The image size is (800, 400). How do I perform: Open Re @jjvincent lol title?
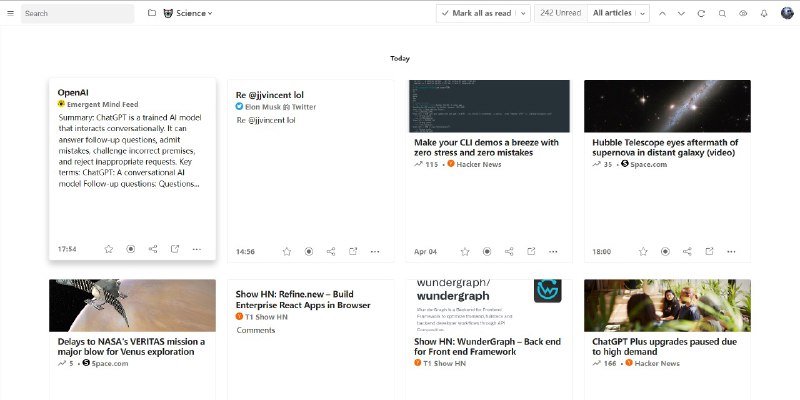(x=269, y=95)
